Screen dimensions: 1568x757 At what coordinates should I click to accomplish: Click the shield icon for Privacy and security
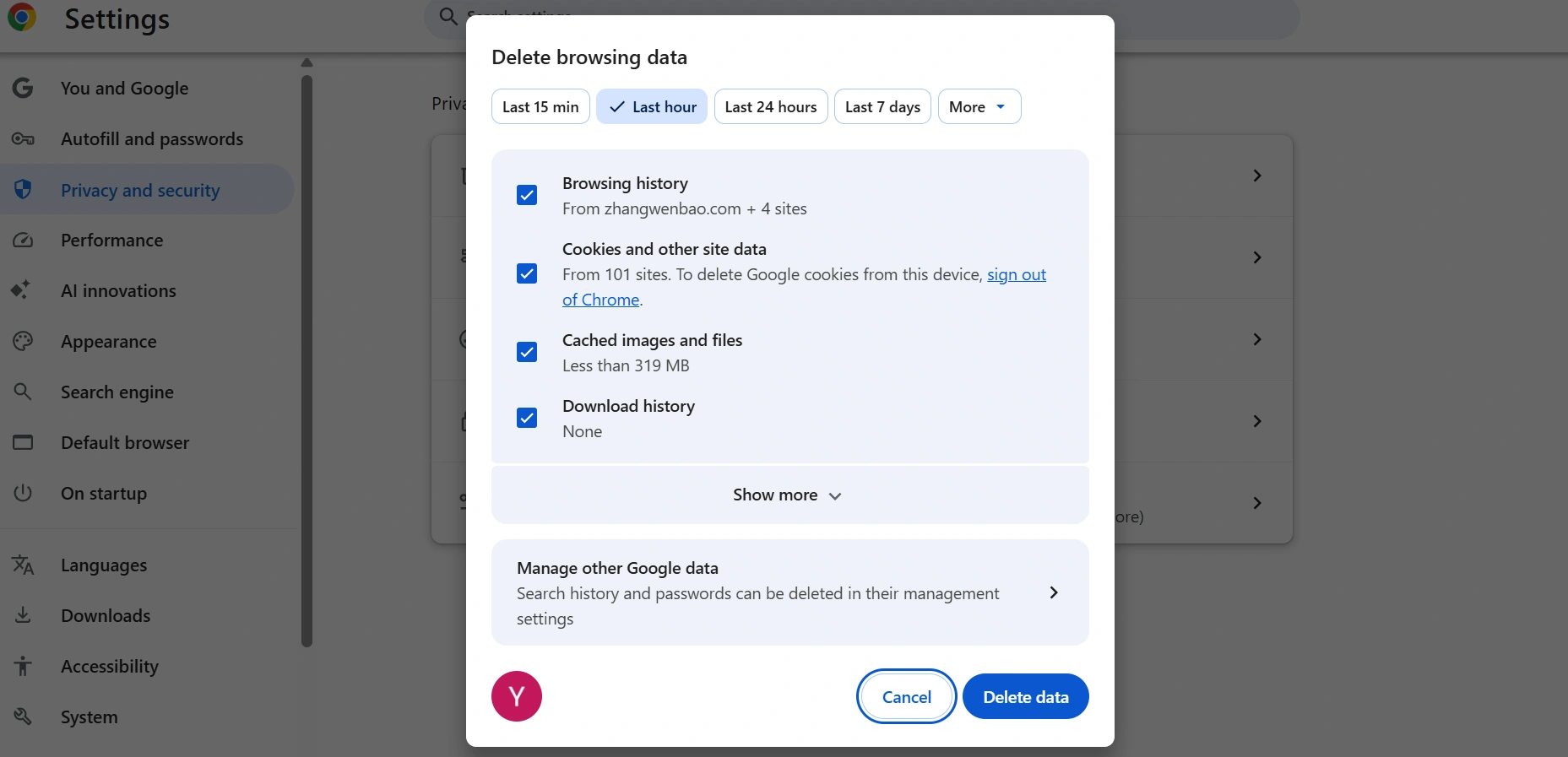coord(23,189)
